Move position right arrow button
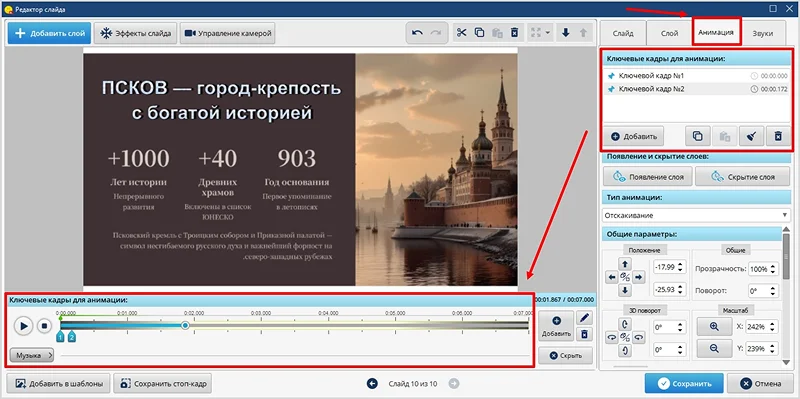The width and height of the screenshot is (800, 399). coord(638,277)
